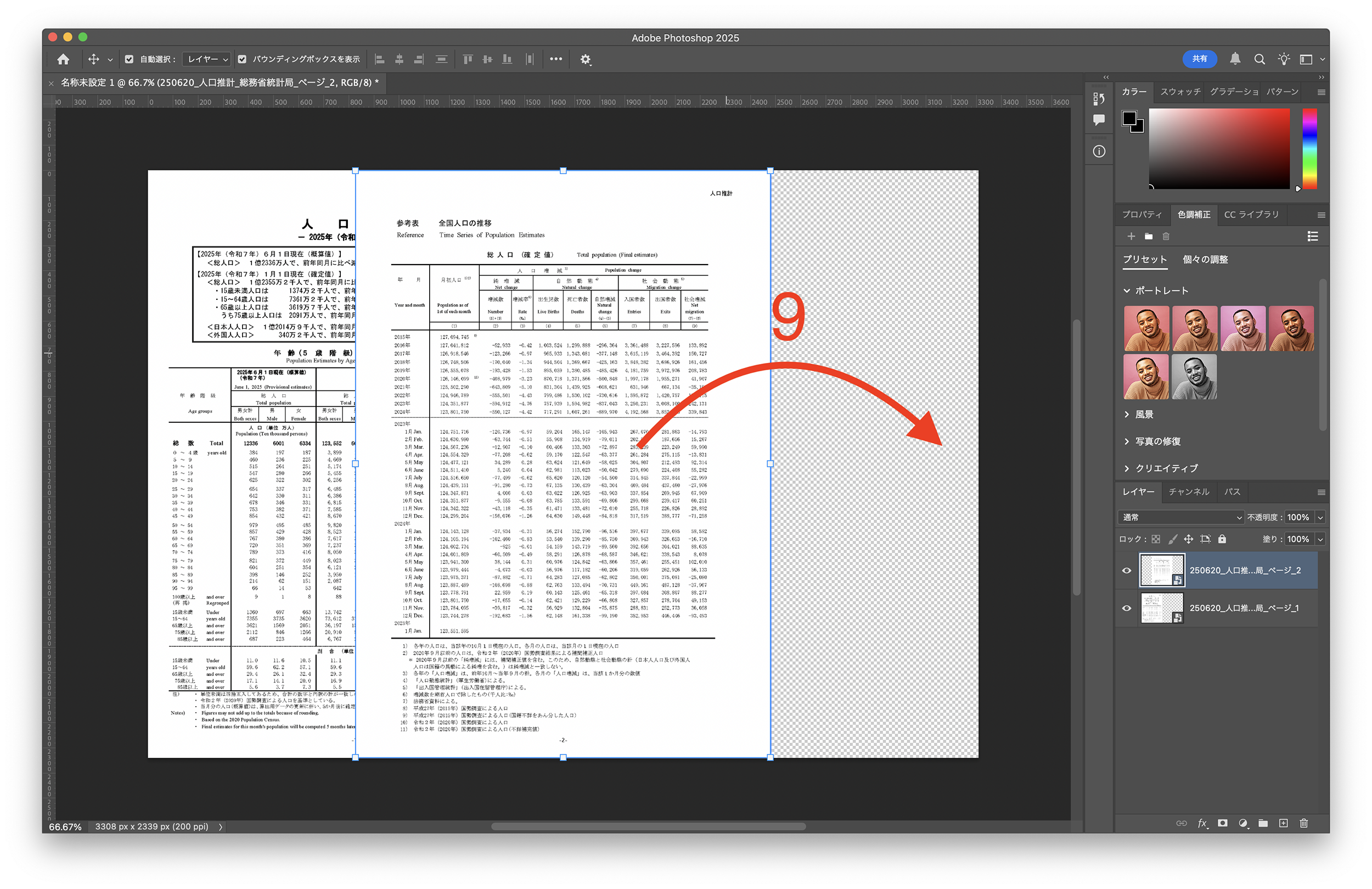The width and height of the screenshot is (1372, 889).
Task: Click the Home icon in options bar
Action: (x=64, y=59)
